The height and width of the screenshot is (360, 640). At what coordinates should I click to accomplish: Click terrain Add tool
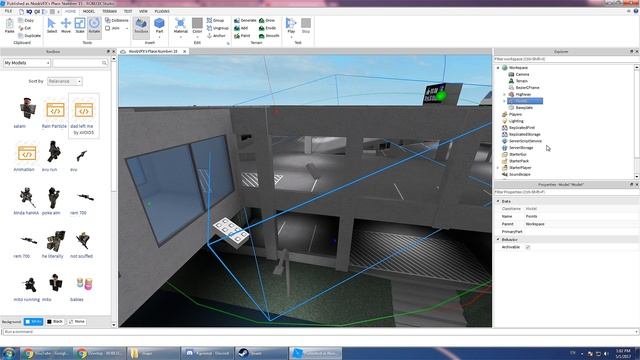(x=241, y=28)
